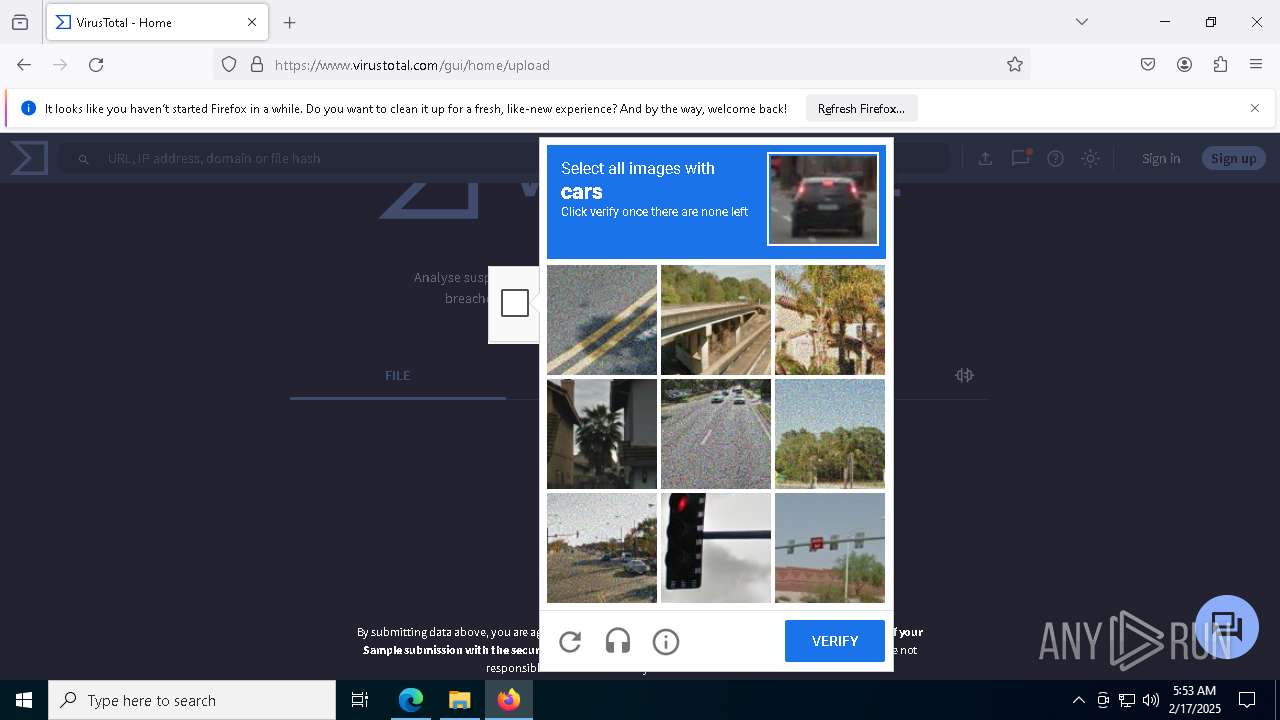Select the green trees and fence tile
This screenshot has height=720, width=1280.
pyautogui.click(x=830, y=434)
